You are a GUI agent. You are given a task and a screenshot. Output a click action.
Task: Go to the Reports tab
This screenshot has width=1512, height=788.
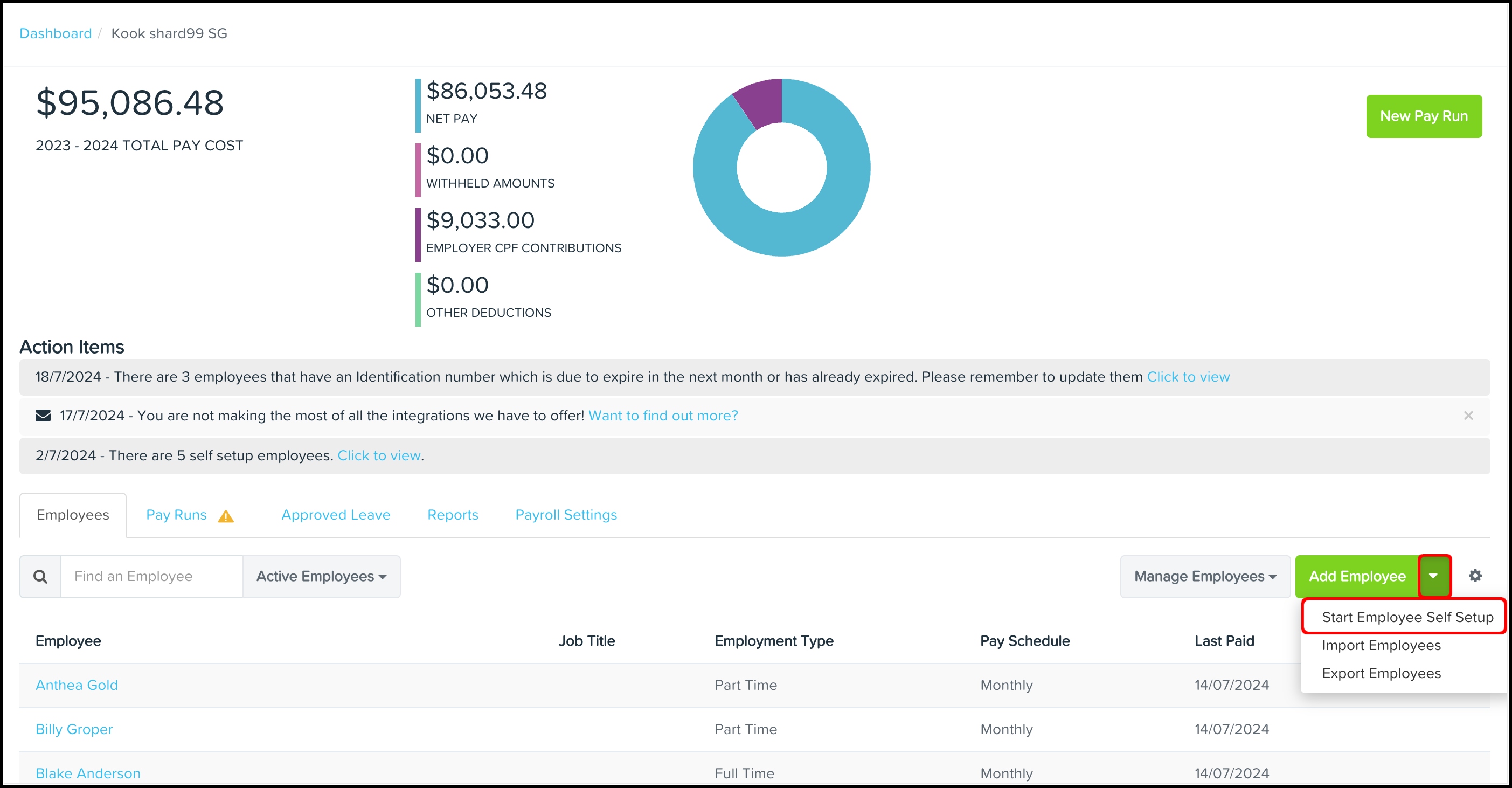click(453, 514)
